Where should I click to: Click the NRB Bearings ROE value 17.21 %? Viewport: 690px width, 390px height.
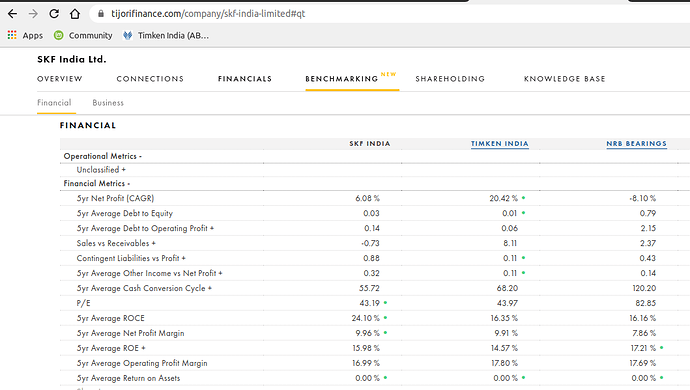pos(643,348)
